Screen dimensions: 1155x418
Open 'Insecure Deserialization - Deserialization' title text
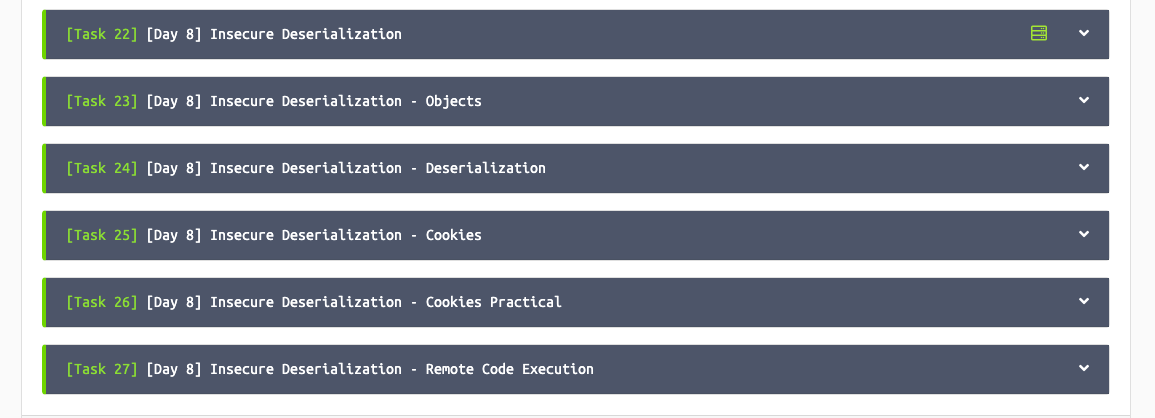click(378, 168)
